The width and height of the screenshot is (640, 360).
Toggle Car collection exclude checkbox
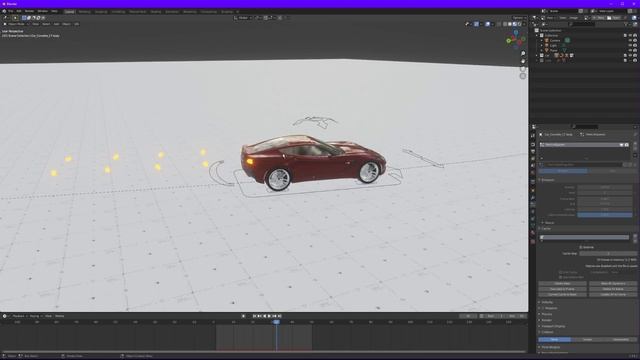(625, 55)
